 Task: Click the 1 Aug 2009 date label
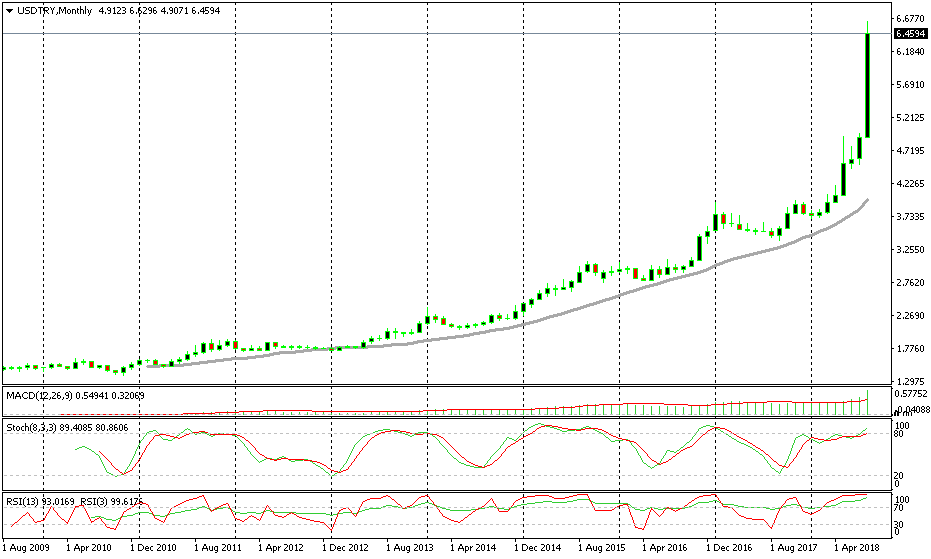pyautogui.click(x=25, y=547)
